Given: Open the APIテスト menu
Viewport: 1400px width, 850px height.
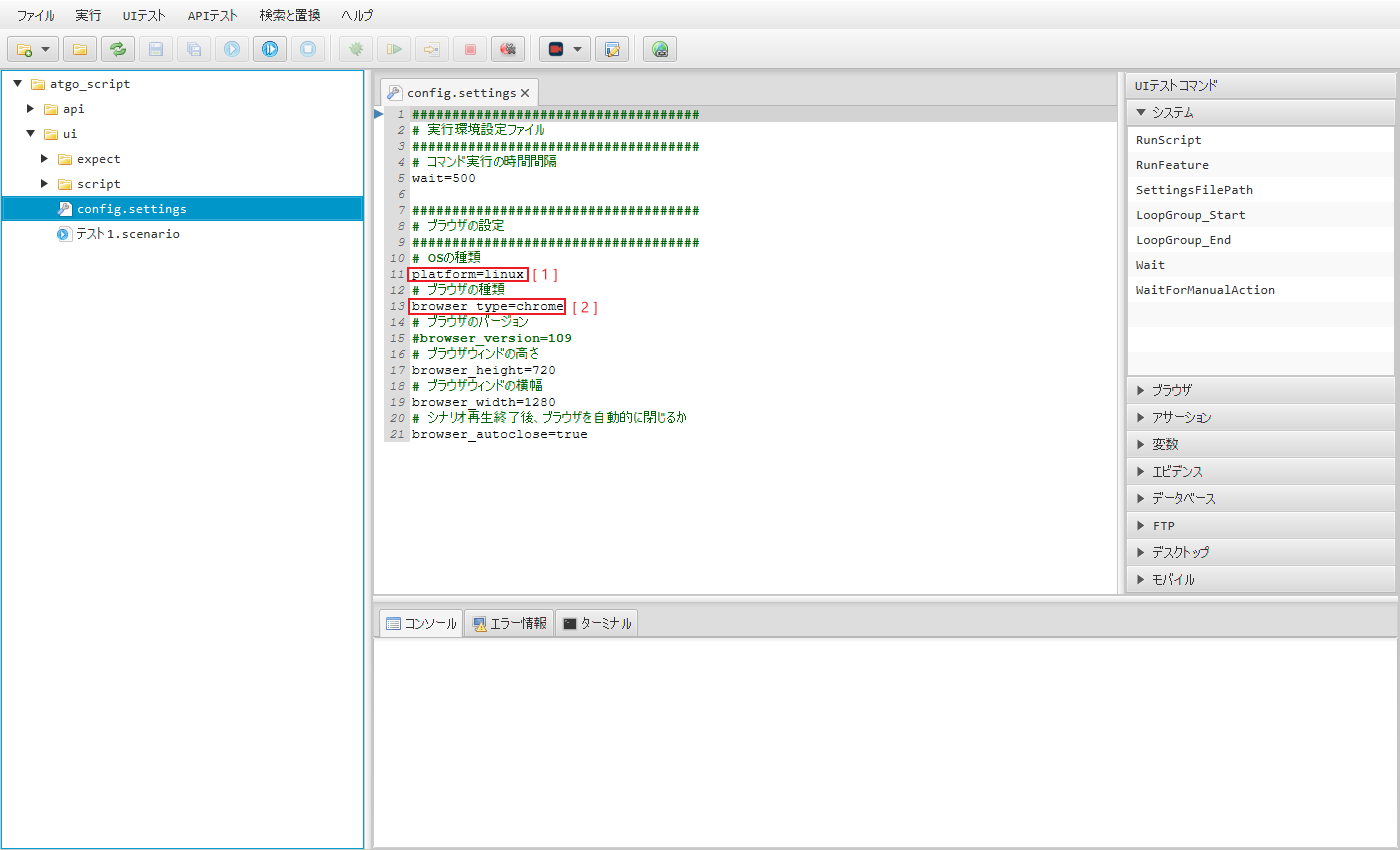Looking at the screenshot, I should coord(212,16).
